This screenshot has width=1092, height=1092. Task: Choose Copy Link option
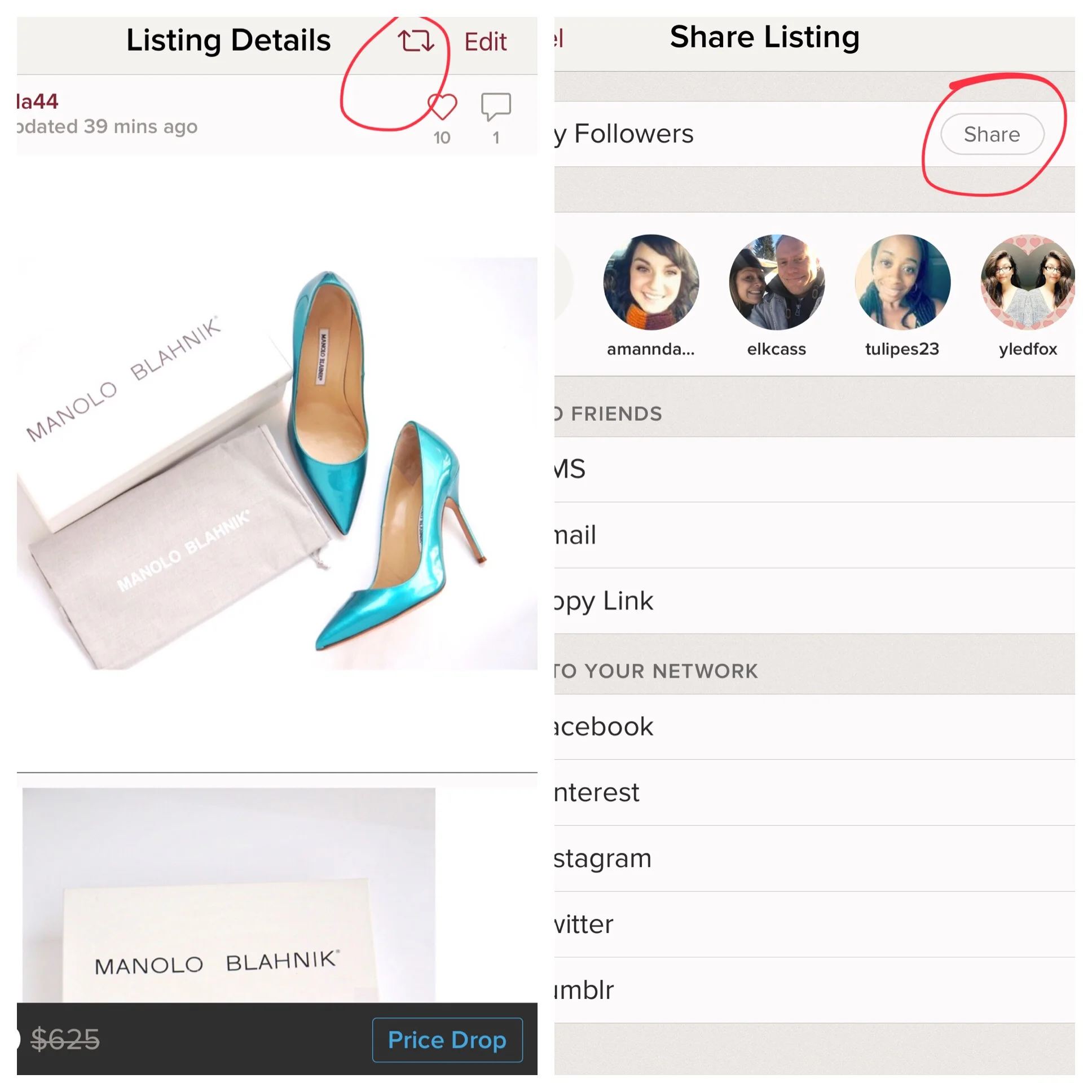pos(814,601)
